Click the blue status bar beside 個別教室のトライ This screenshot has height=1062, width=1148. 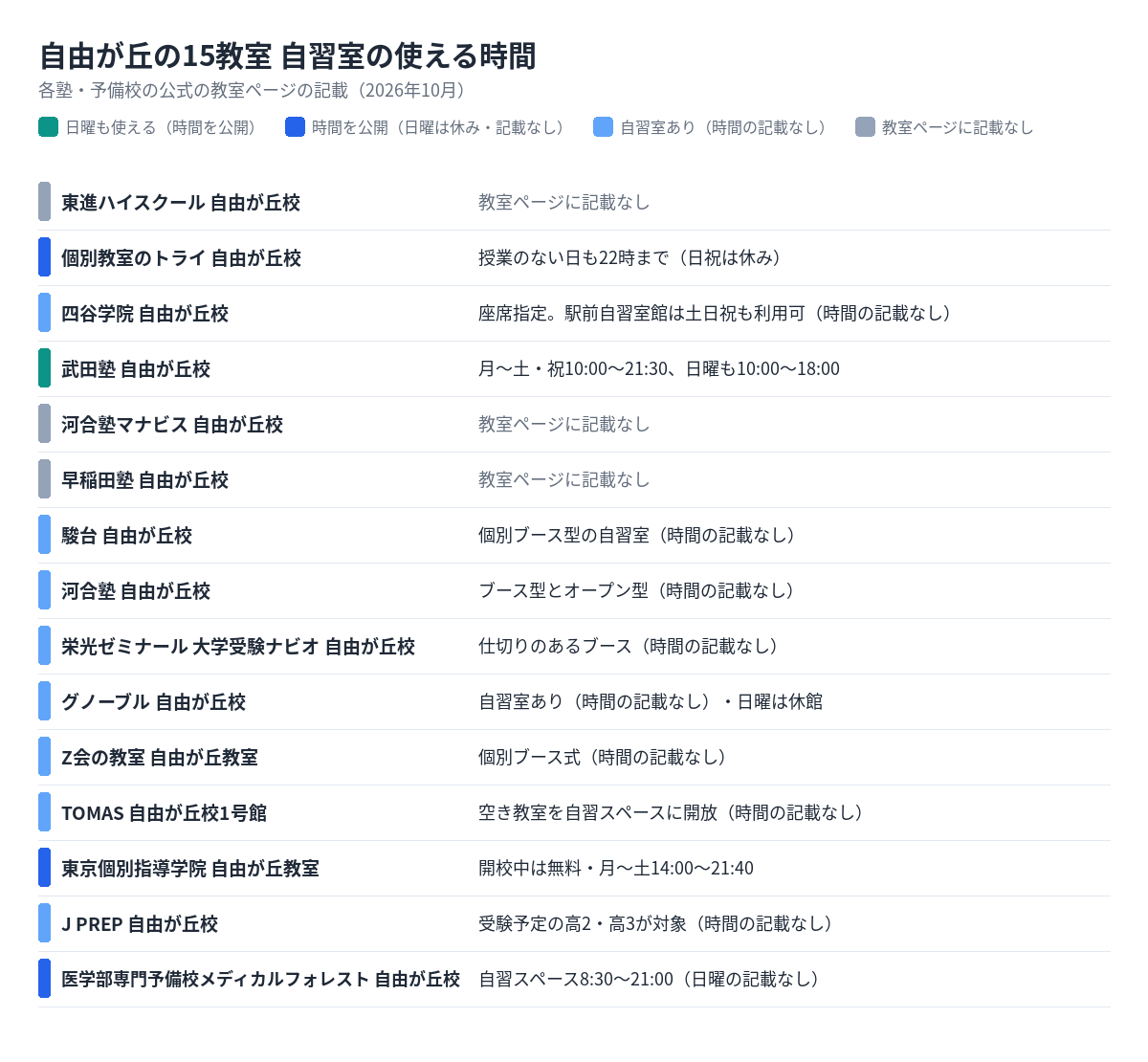(44, 257)
